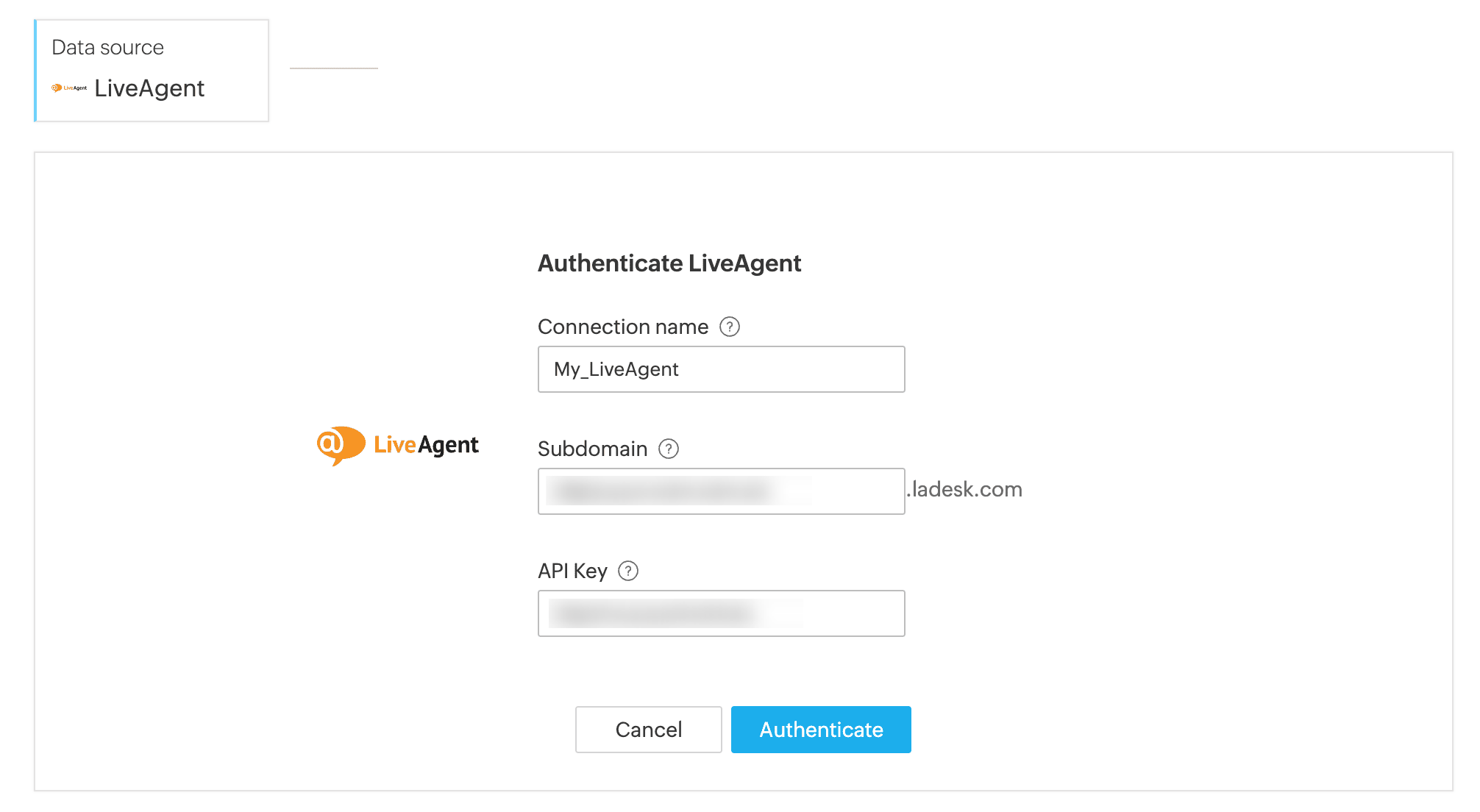Focus the Connection name field containing My_LiveAgent

tap(721, 369)
